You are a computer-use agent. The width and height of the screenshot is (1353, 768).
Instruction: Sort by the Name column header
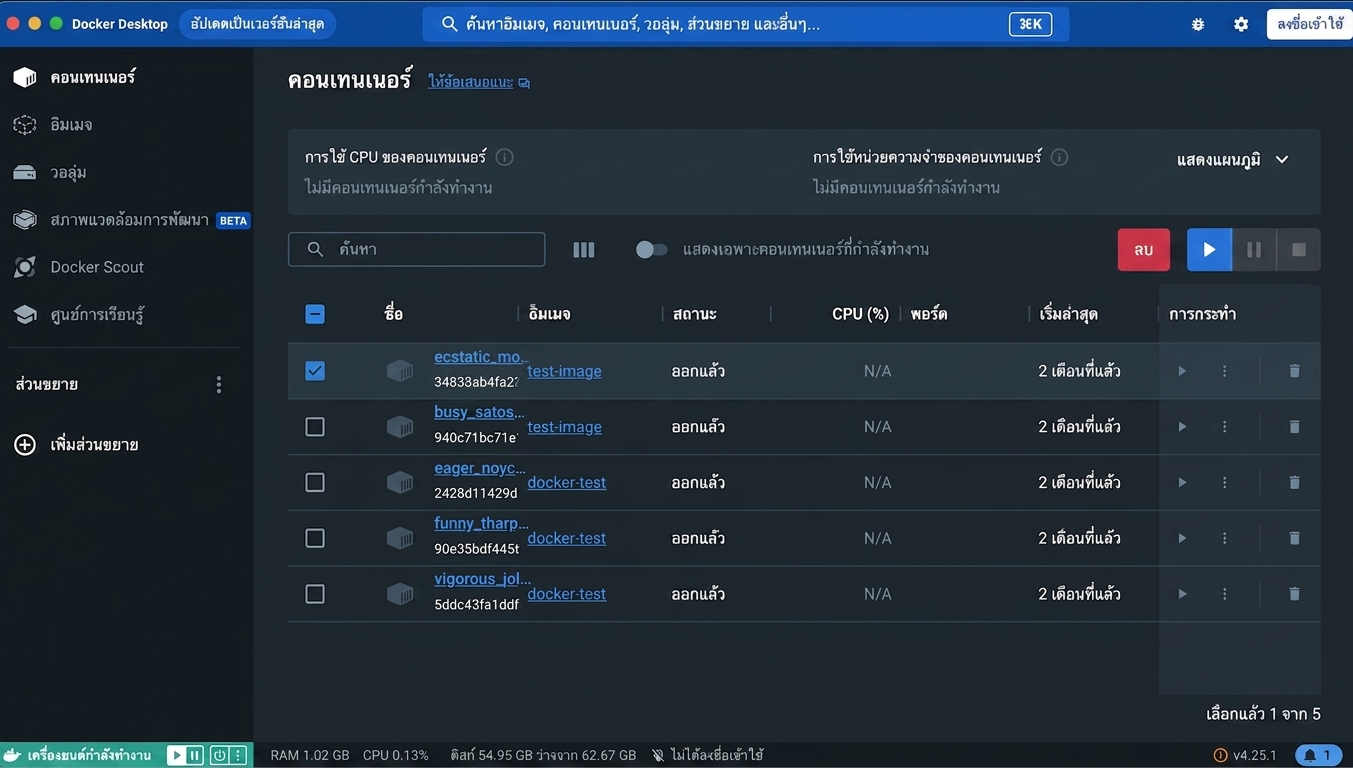(393, 314)
